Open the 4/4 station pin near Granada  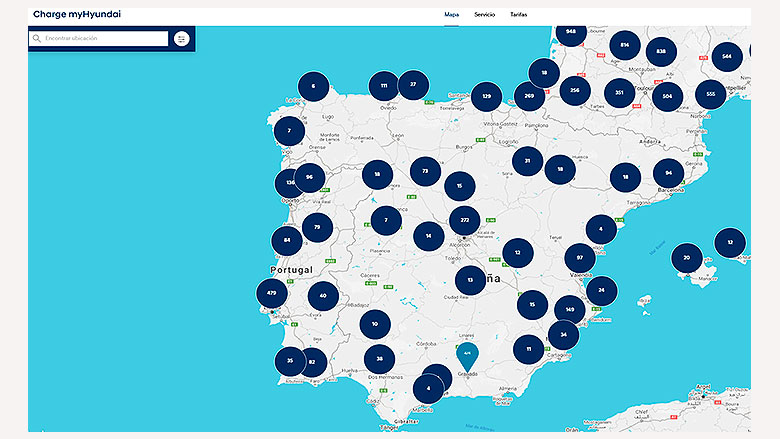point(467,356)
